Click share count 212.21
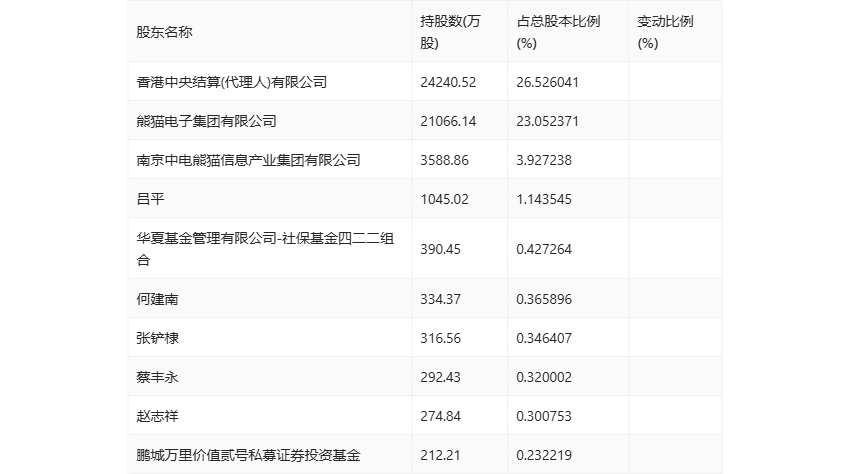 coord(441,455)
